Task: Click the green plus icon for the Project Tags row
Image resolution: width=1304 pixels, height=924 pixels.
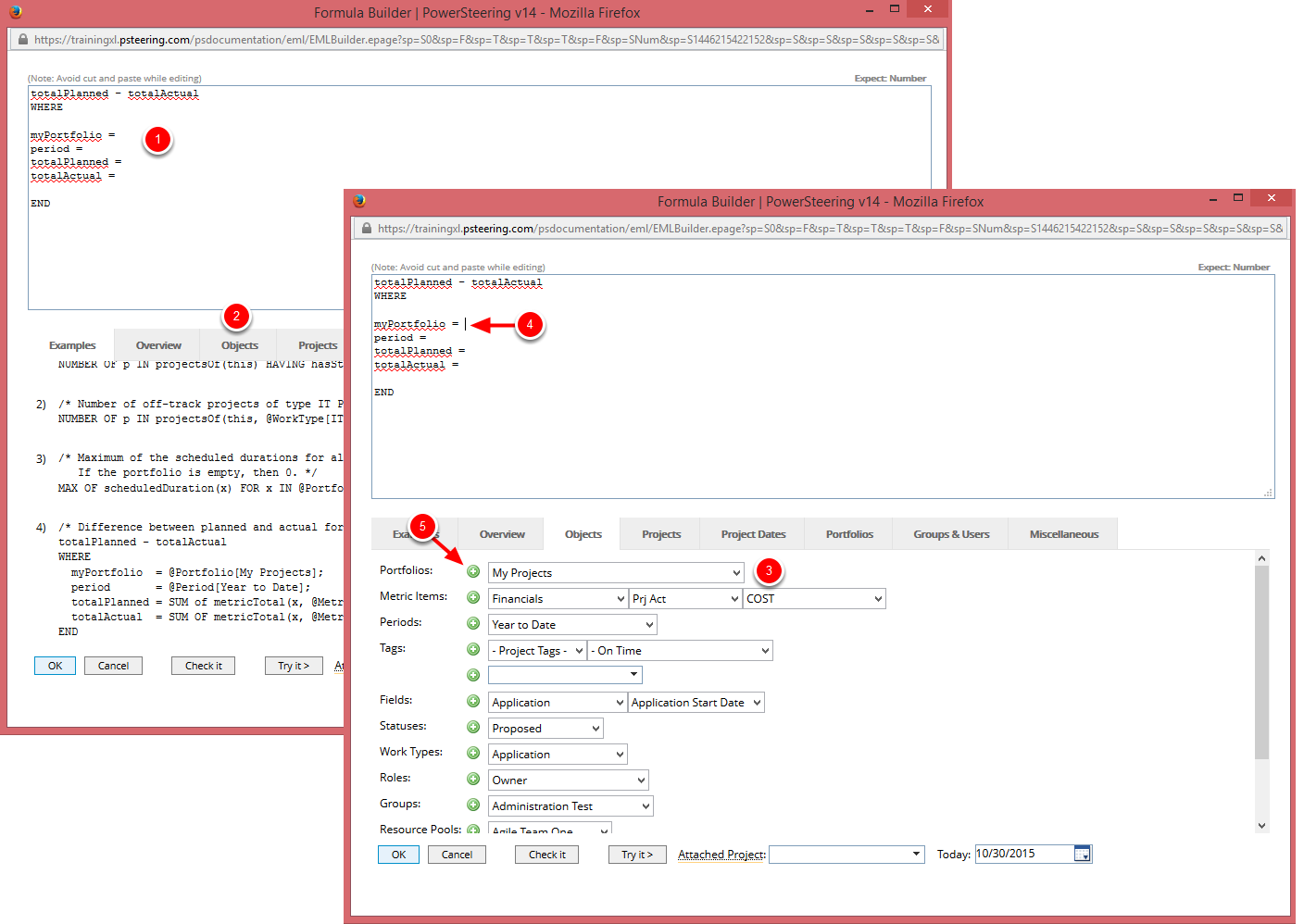Action: [473, 649]
